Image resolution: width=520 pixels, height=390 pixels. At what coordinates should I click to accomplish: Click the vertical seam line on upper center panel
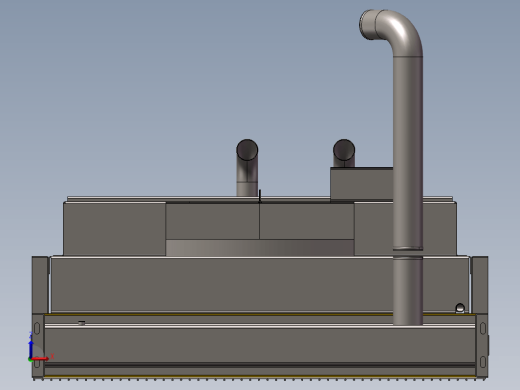click(260, 220)
